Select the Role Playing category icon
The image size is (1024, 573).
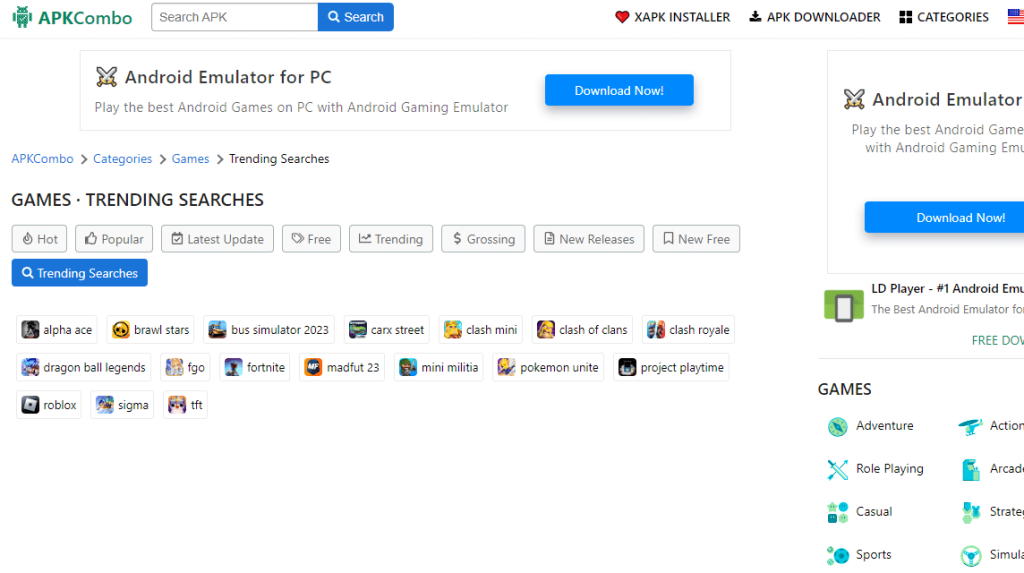837,469
